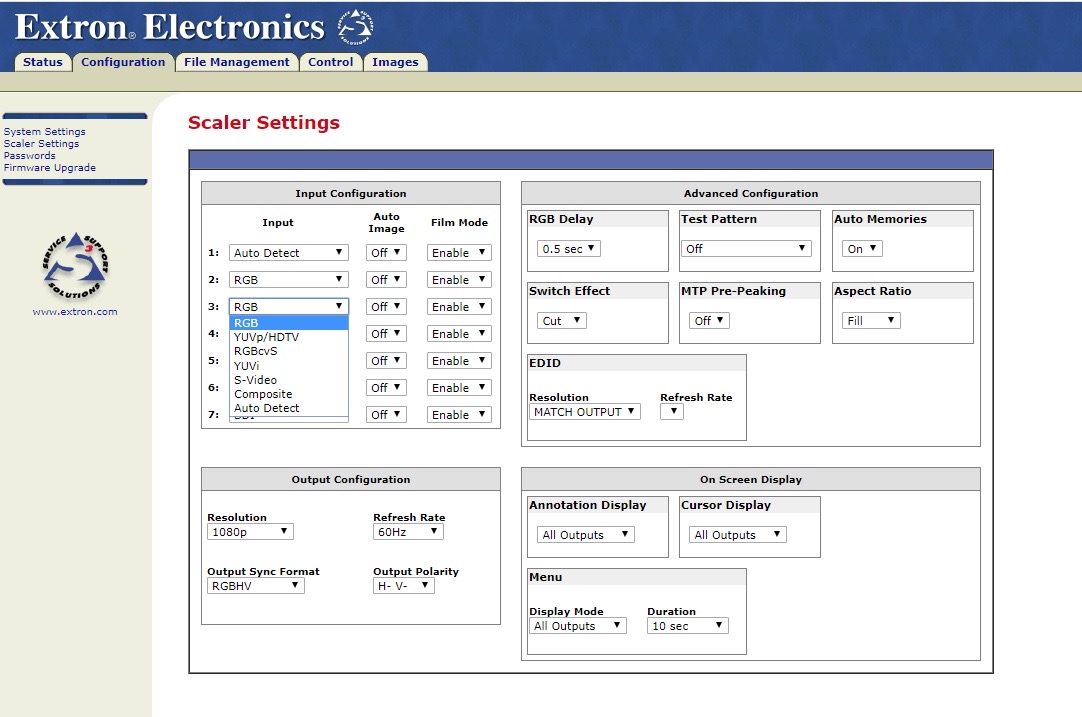This screenshot has width=1082, height=717.
Task: Open Film Mode dropdown for Input 2
Action: tap(459, 279)
